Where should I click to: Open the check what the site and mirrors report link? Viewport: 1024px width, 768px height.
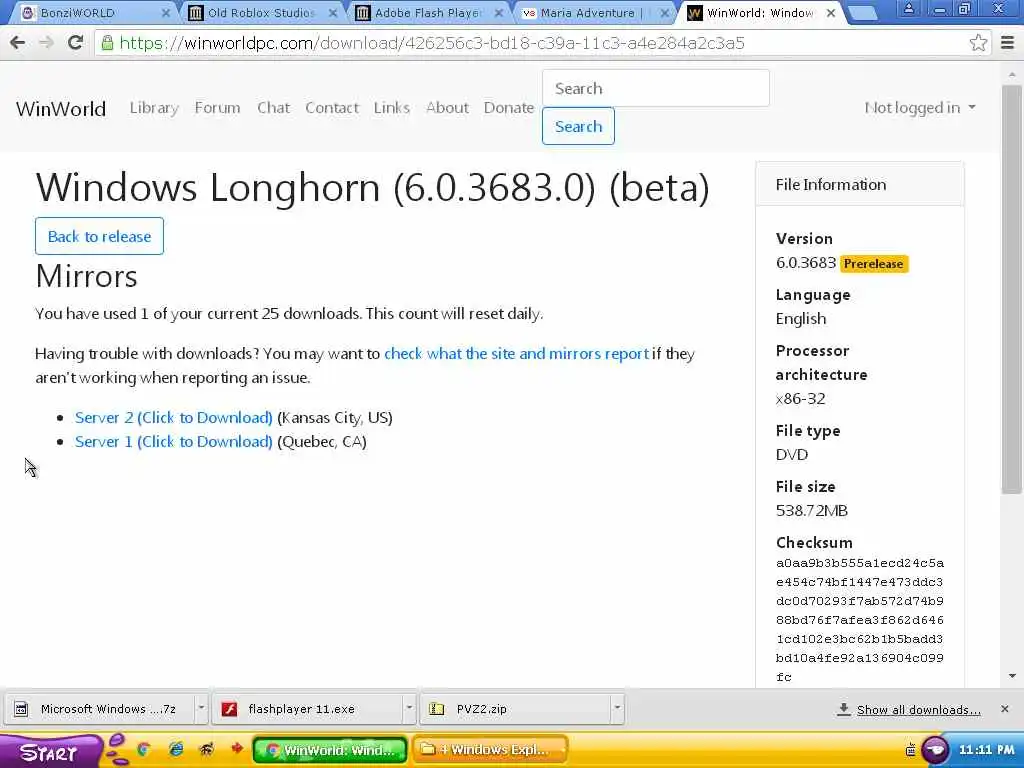[517, 353]
